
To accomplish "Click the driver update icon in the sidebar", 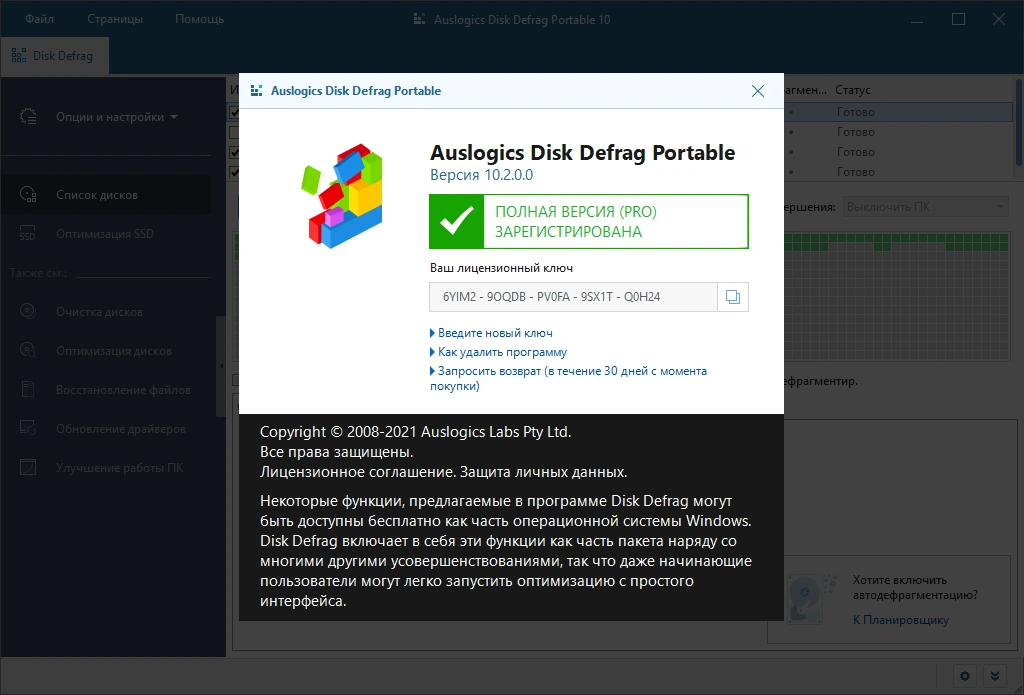I will tap(28, 428).
